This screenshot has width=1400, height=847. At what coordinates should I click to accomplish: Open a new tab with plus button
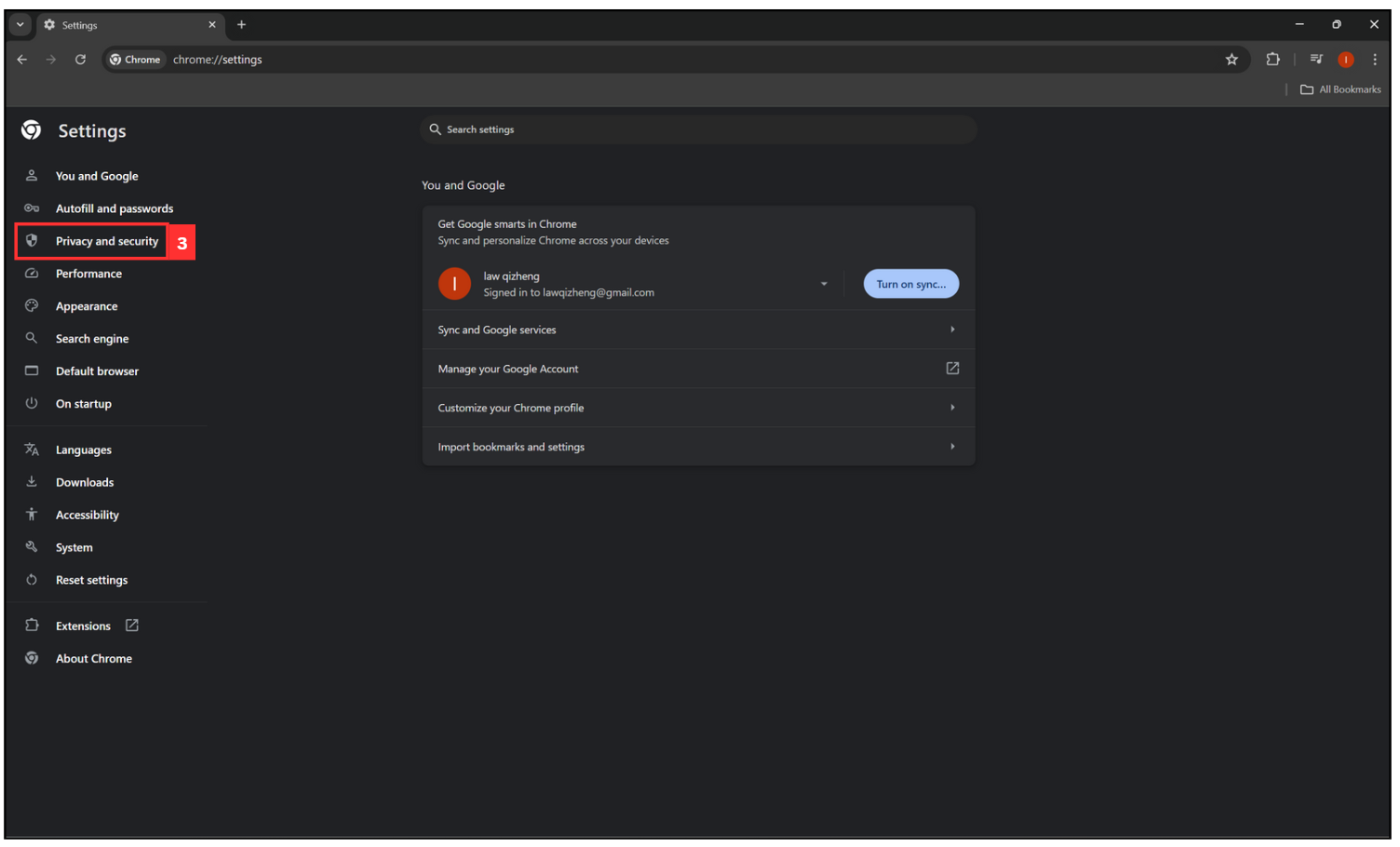[x=241, y=24]
